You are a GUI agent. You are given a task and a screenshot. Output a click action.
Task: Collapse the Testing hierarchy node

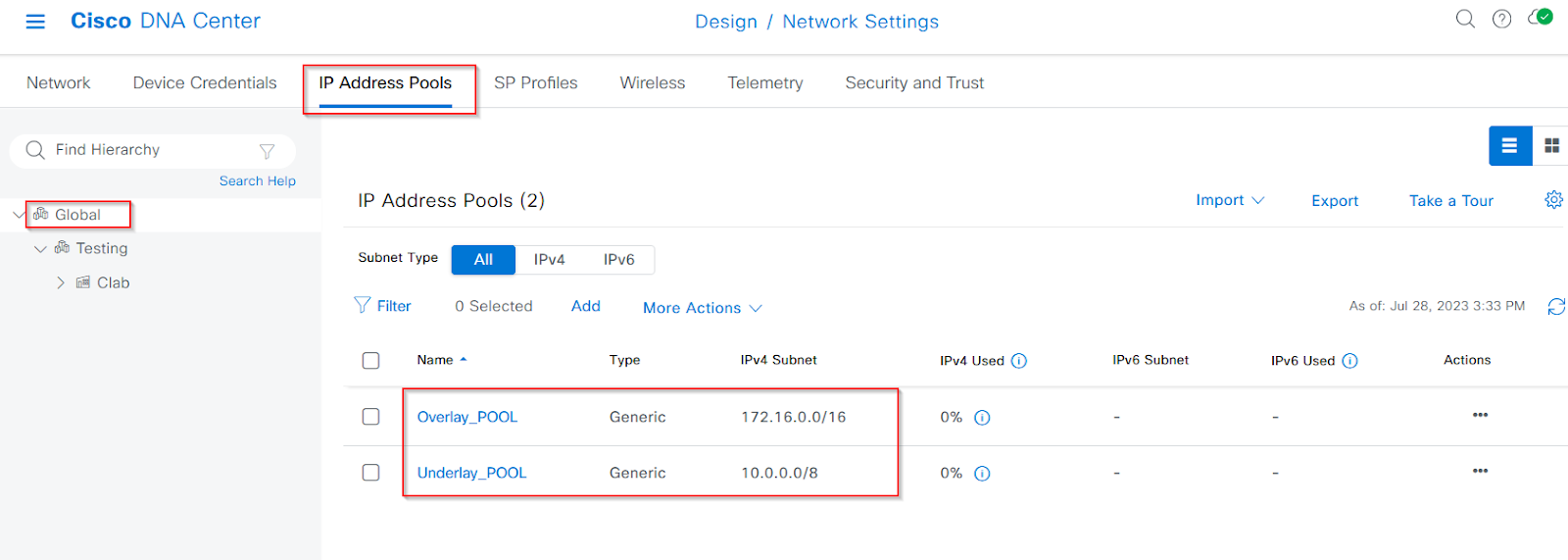coord(40,249)
